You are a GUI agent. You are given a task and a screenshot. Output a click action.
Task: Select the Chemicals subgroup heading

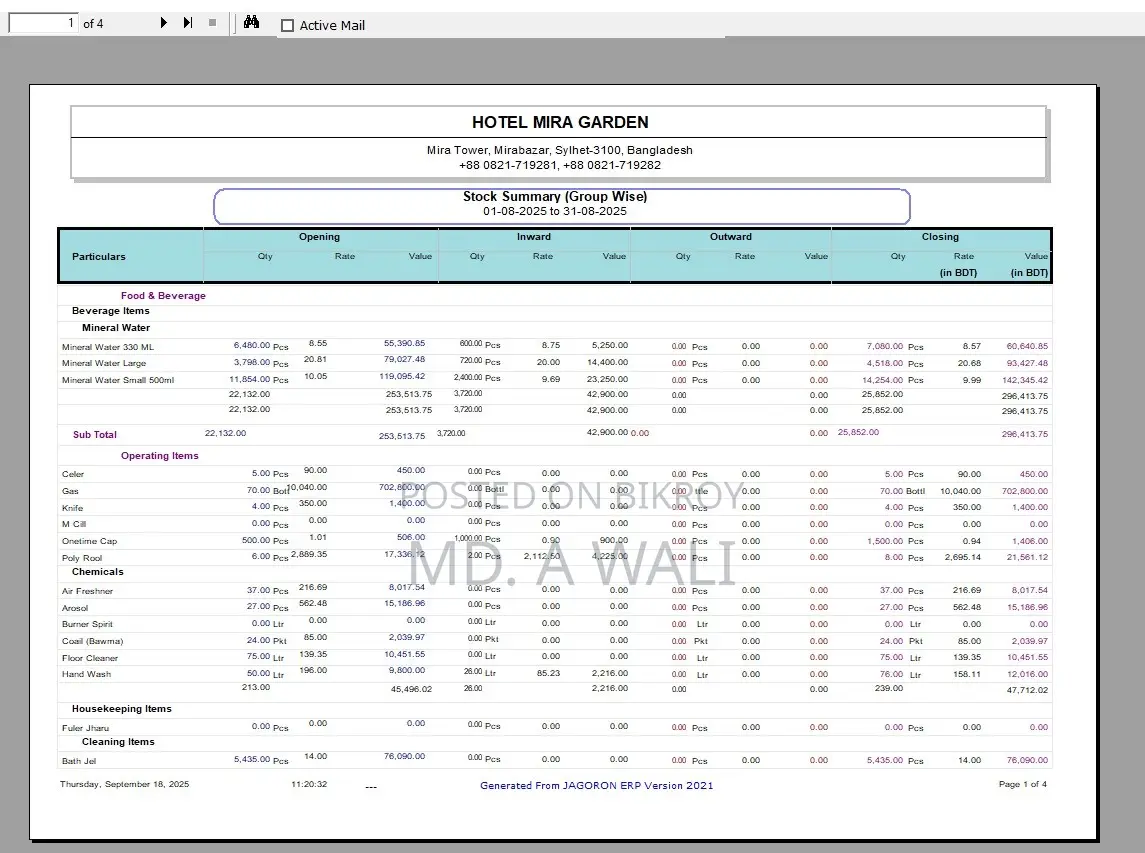[98, 572]
